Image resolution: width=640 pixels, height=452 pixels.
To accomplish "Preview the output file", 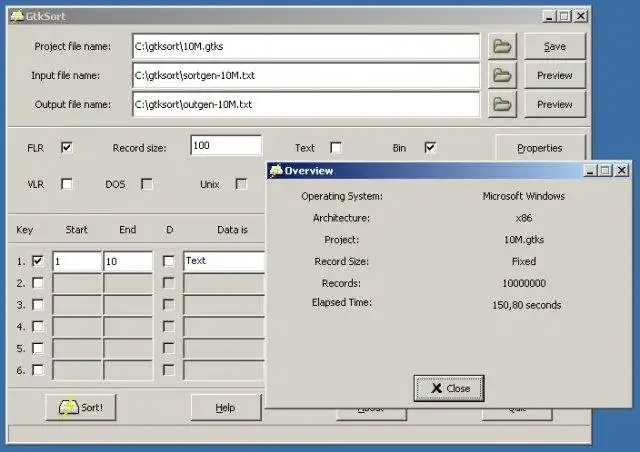I will pos(555,105).
